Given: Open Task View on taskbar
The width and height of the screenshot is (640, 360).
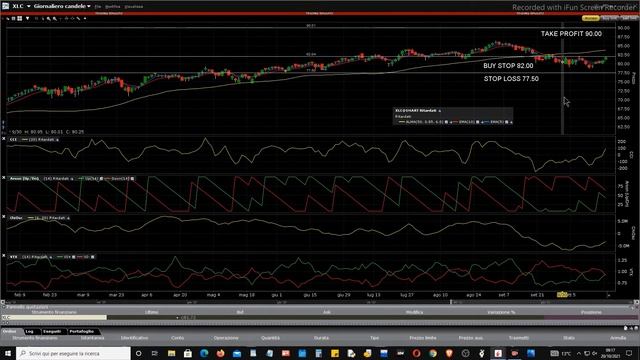Looking at the screenshot, I should tap(155, 353).
